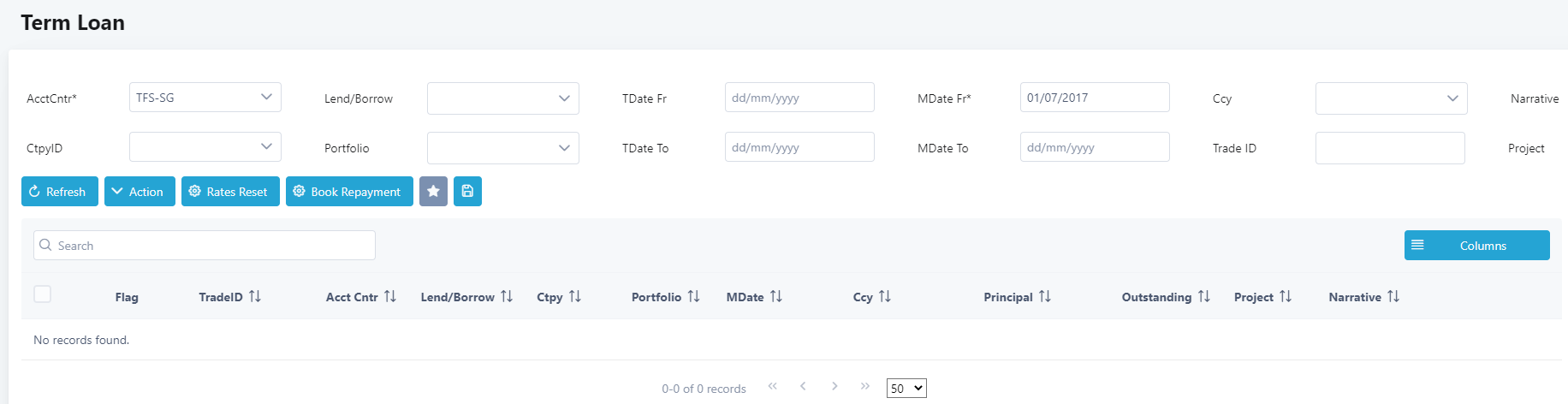Open the Action menu button
Screen dimensions: 1568x404
(140, 192)
